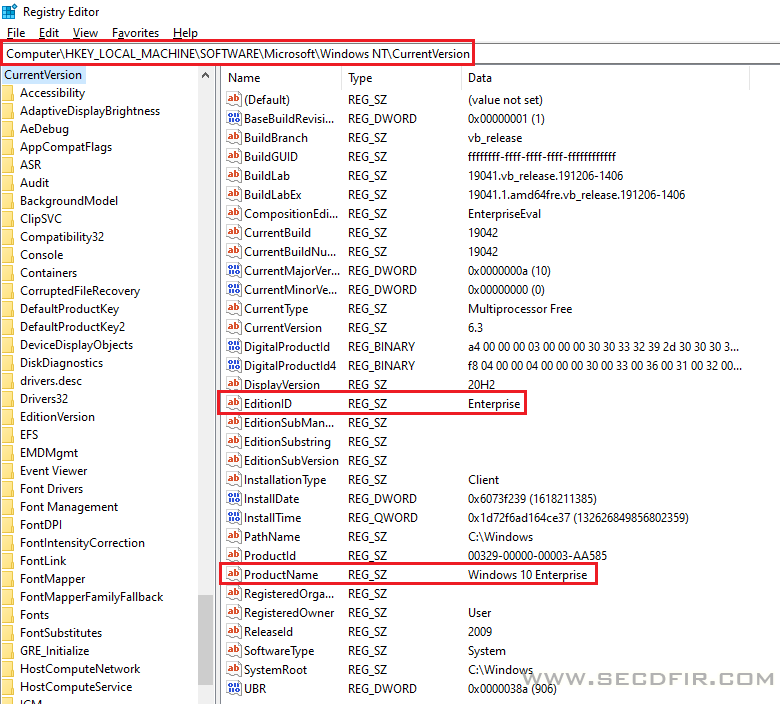780x704 pixels.
Task: Select the HostComputeNetwork key
Action: point(80,669)
